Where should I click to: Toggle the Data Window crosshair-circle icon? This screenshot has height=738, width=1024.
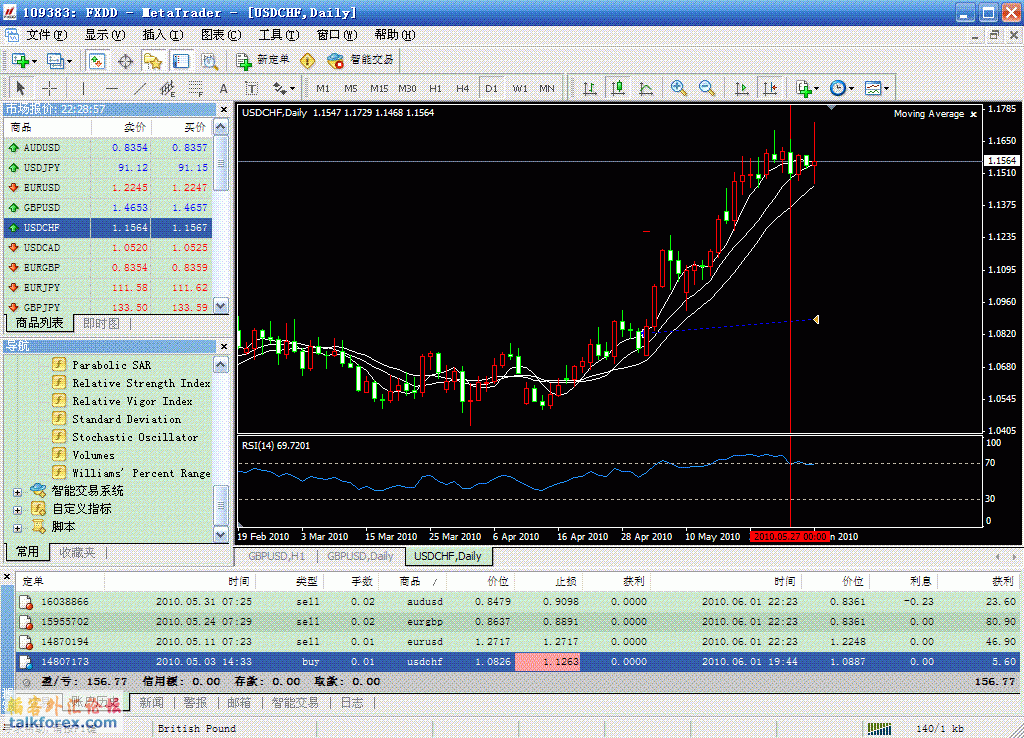coord(125,61)
